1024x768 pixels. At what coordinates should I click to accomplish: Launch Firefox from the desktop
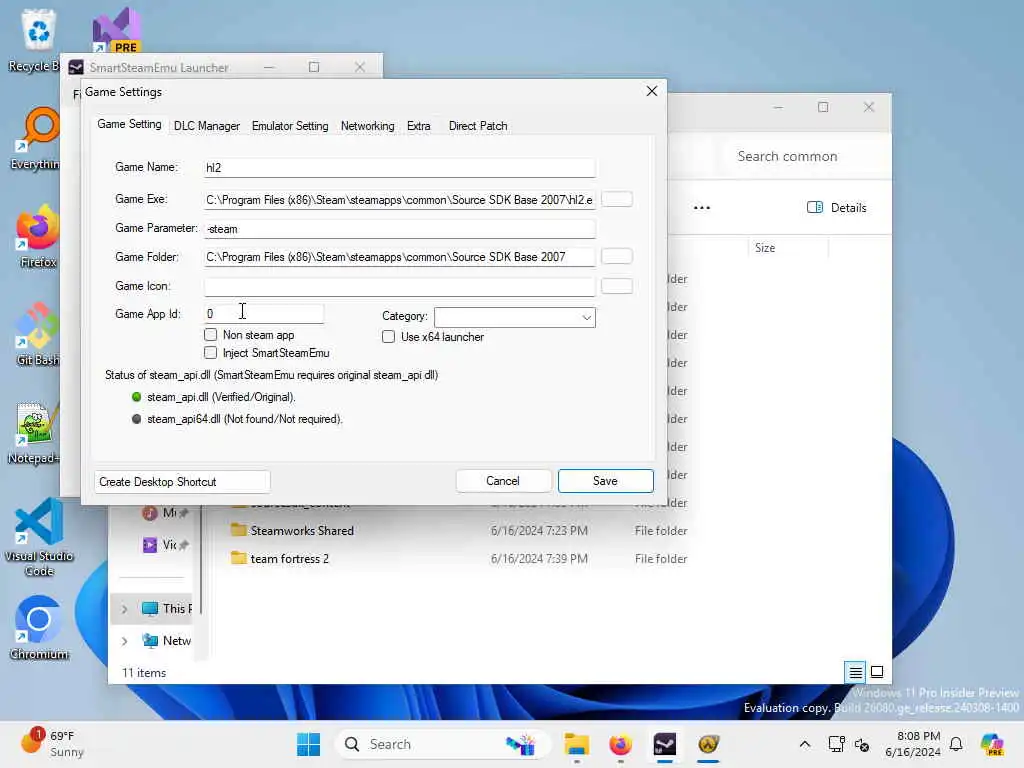point(38,236)
